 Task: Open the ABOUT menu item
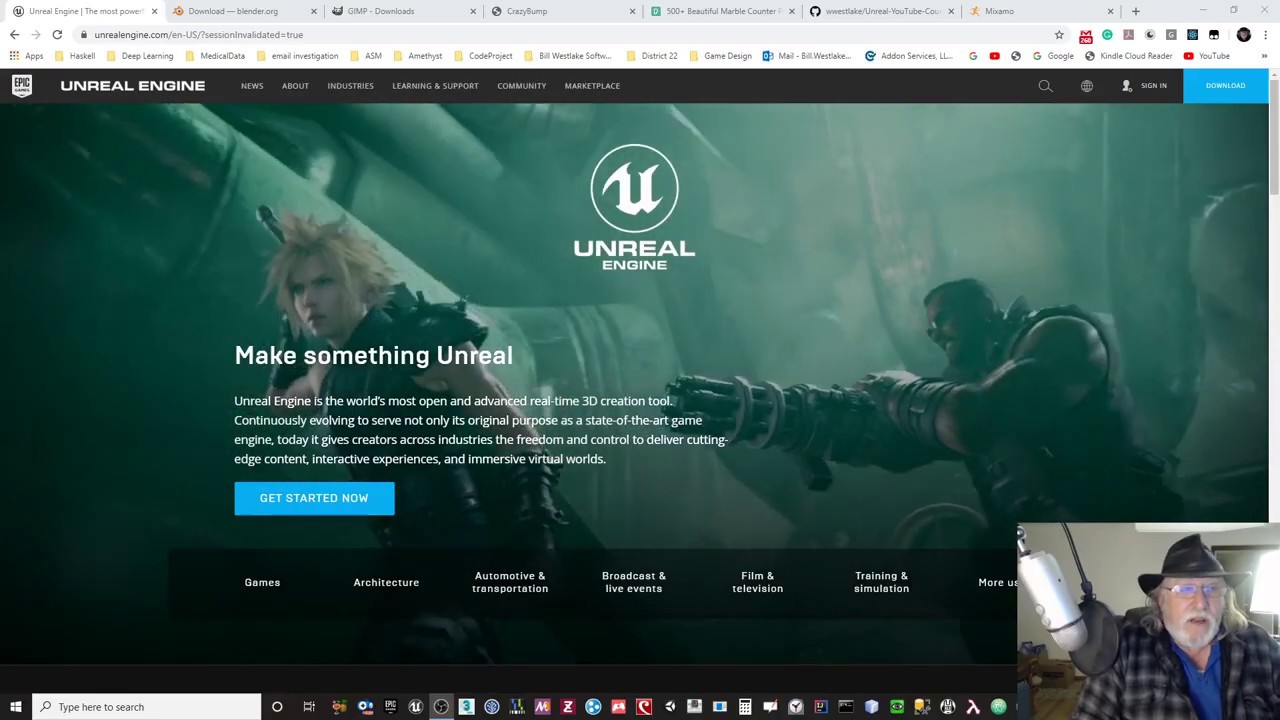(295, 86)
